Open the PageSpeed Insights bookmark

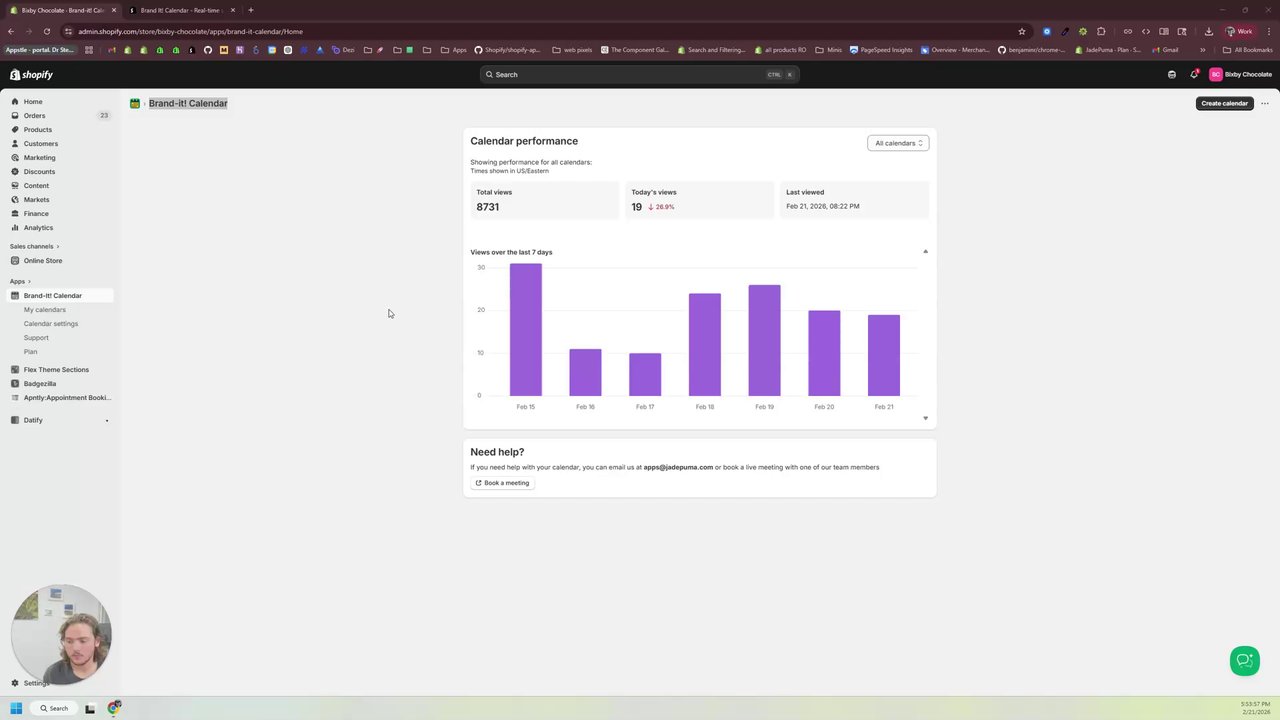[x=881, y=50]
